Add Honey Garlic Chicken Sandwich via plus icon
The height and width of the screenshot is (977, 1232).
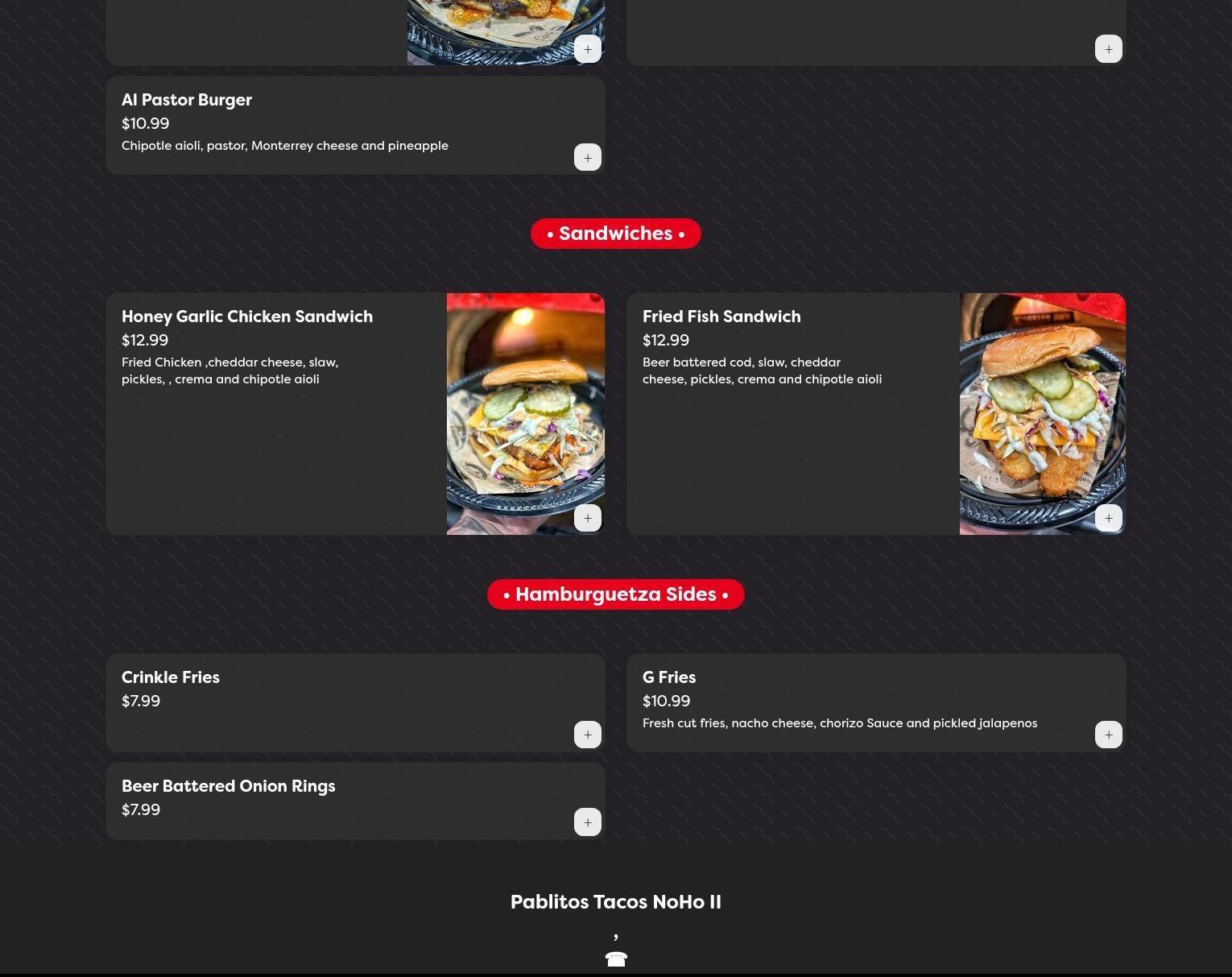(588, 518)
